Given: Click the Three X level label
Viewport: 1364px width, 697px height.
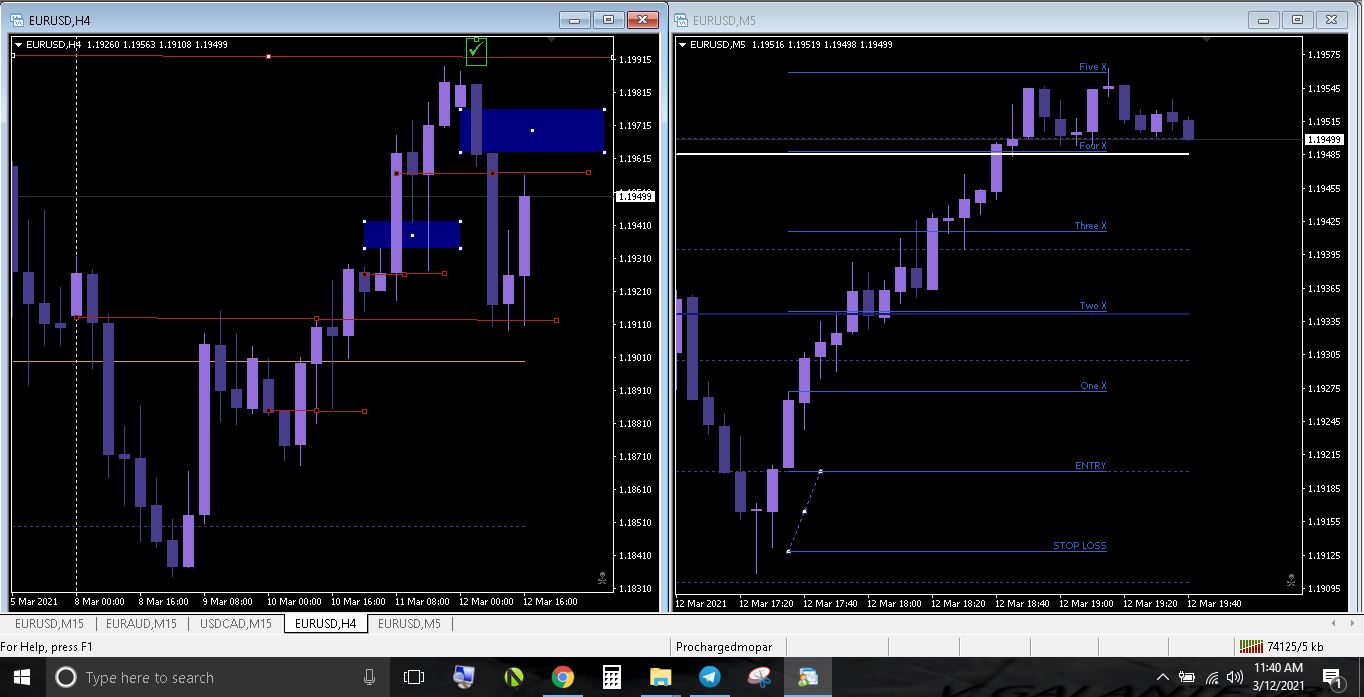Looking at the screenshot, I should coord(1091,226).
